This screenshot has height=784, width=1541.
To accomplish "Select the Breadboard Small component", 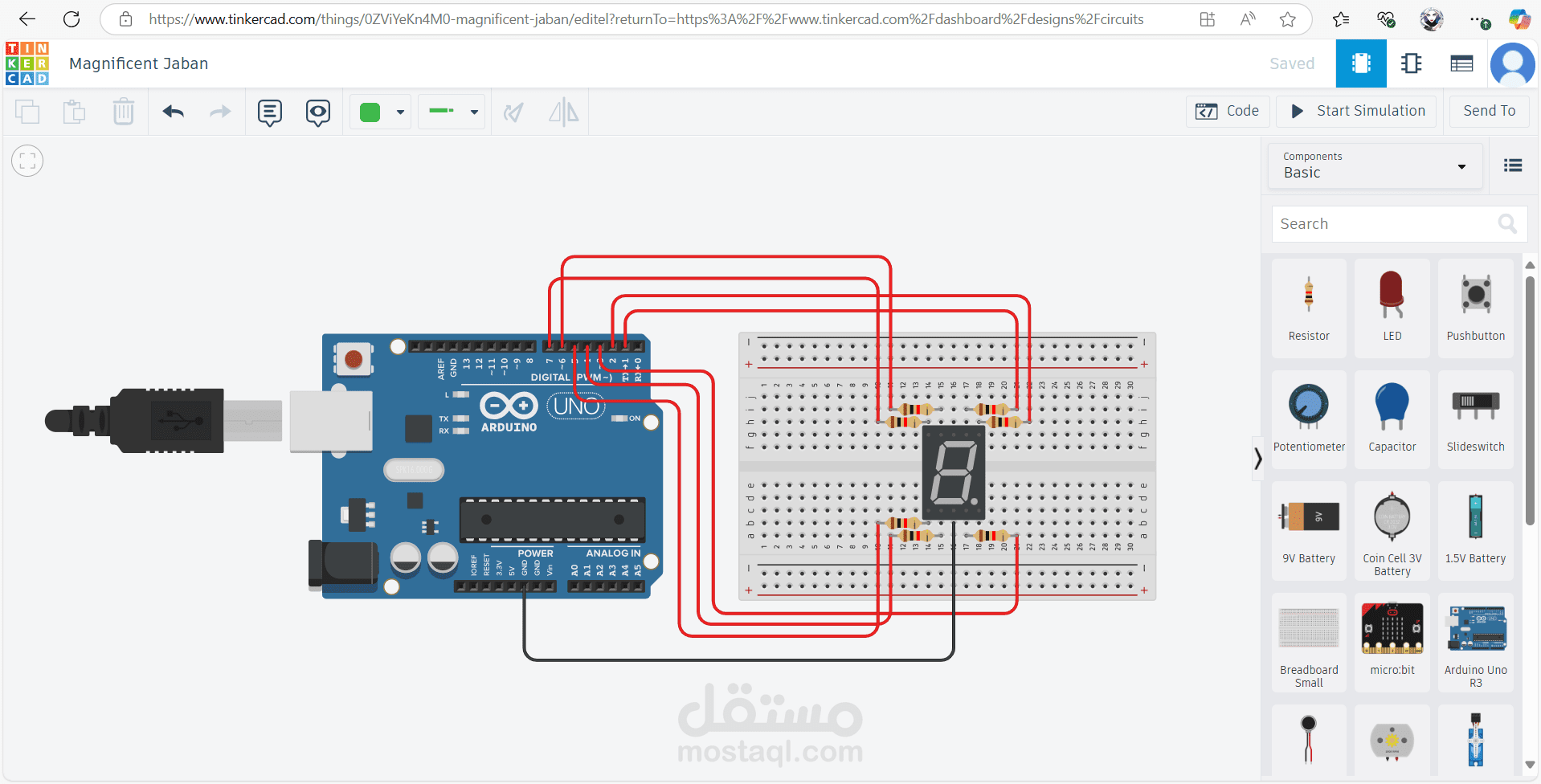I will click(1309, 643).
